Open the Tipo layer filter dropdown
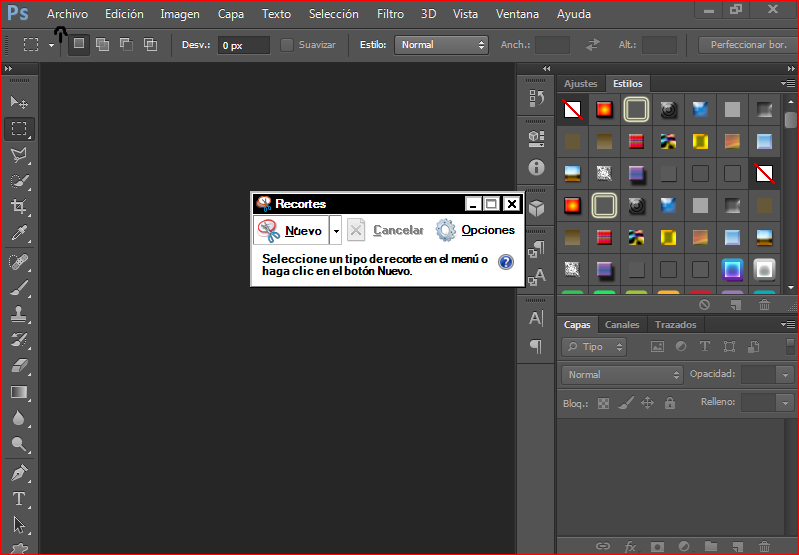The height and width of the screenshot is (555, 799). (x=594, y=347)
